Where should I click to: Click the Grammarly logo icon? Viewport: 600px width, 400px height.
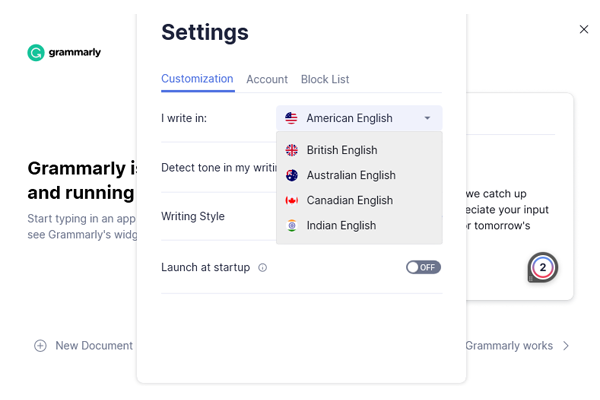pyautogui.click(x=36, y=53)
